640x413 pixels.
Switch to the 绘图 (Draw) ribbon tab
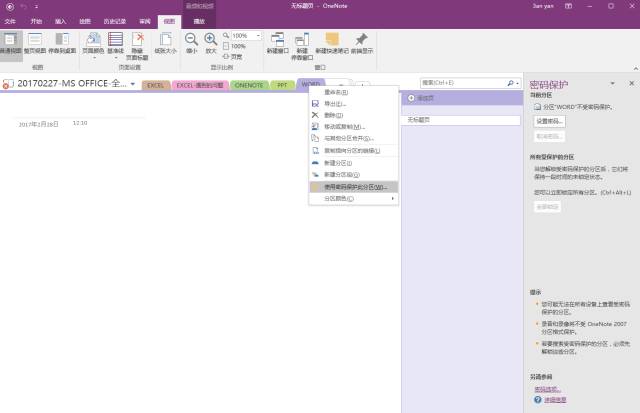(84, 21)
